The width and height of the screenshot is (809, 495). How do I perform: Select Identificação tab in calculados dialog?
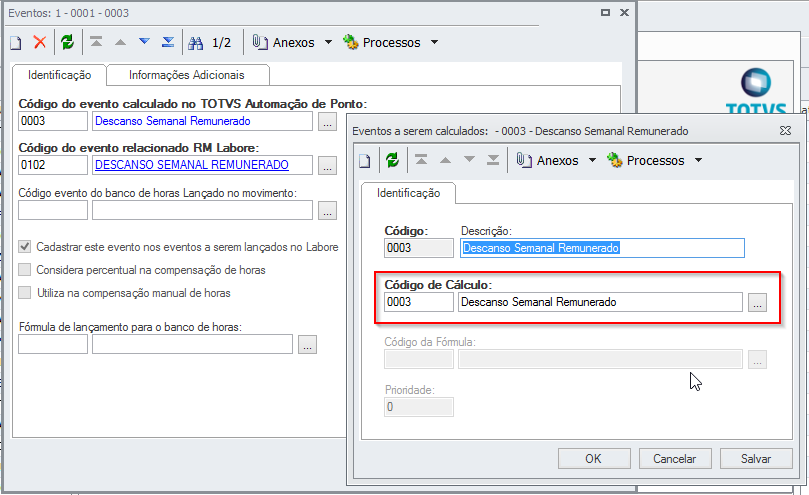[x=408, y=193]
